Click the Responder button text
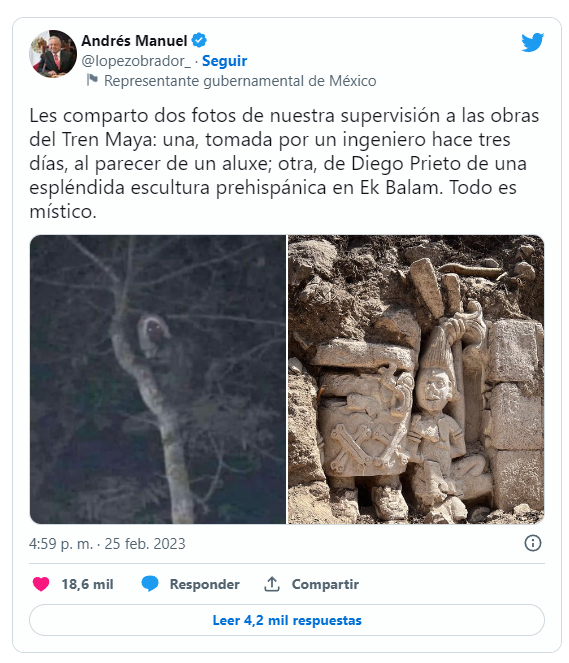The height and width of the screenshot is (663, 569). (x=205, y=584)
